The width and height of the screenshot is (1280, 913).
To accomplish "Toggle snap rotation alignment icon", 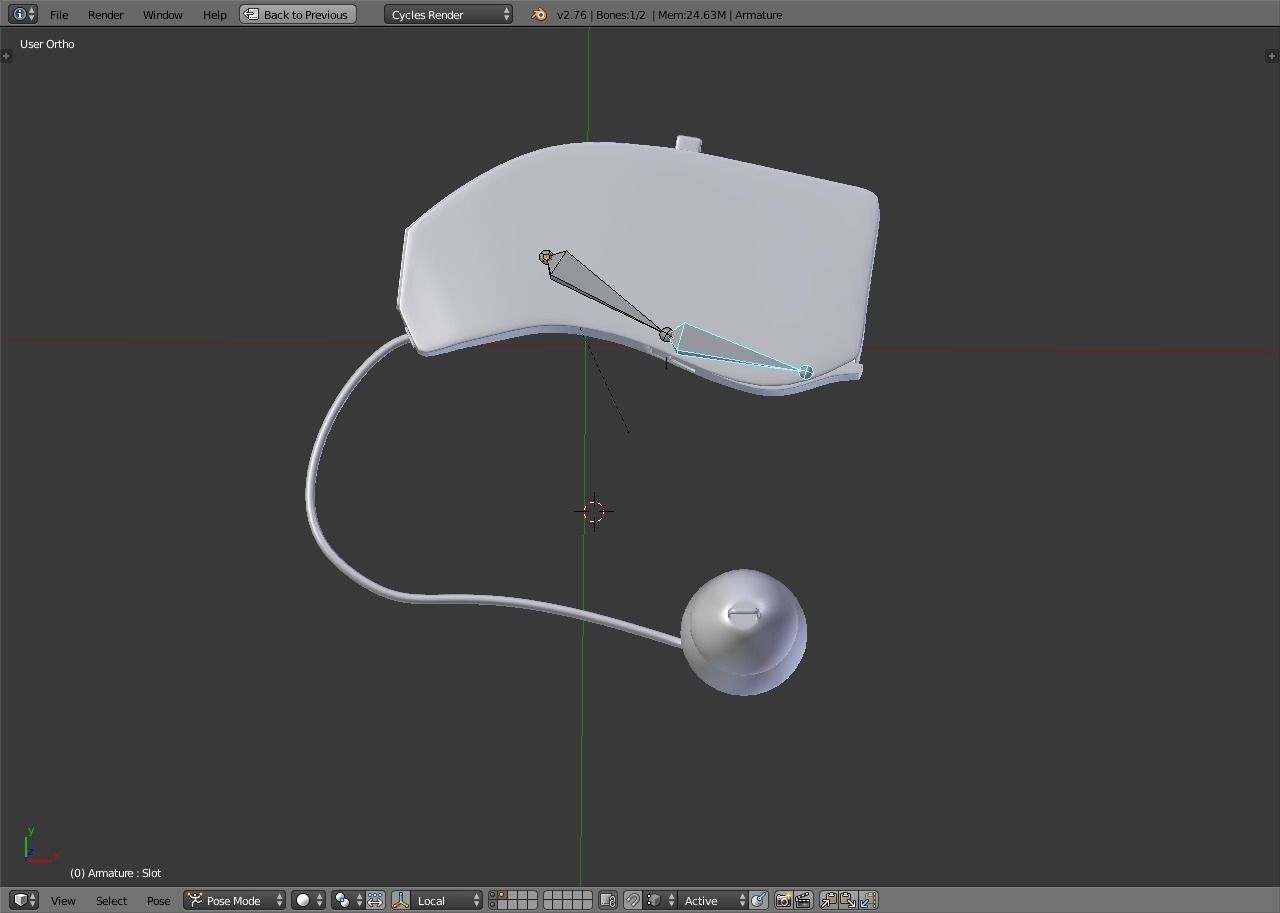I will point(759,900).
